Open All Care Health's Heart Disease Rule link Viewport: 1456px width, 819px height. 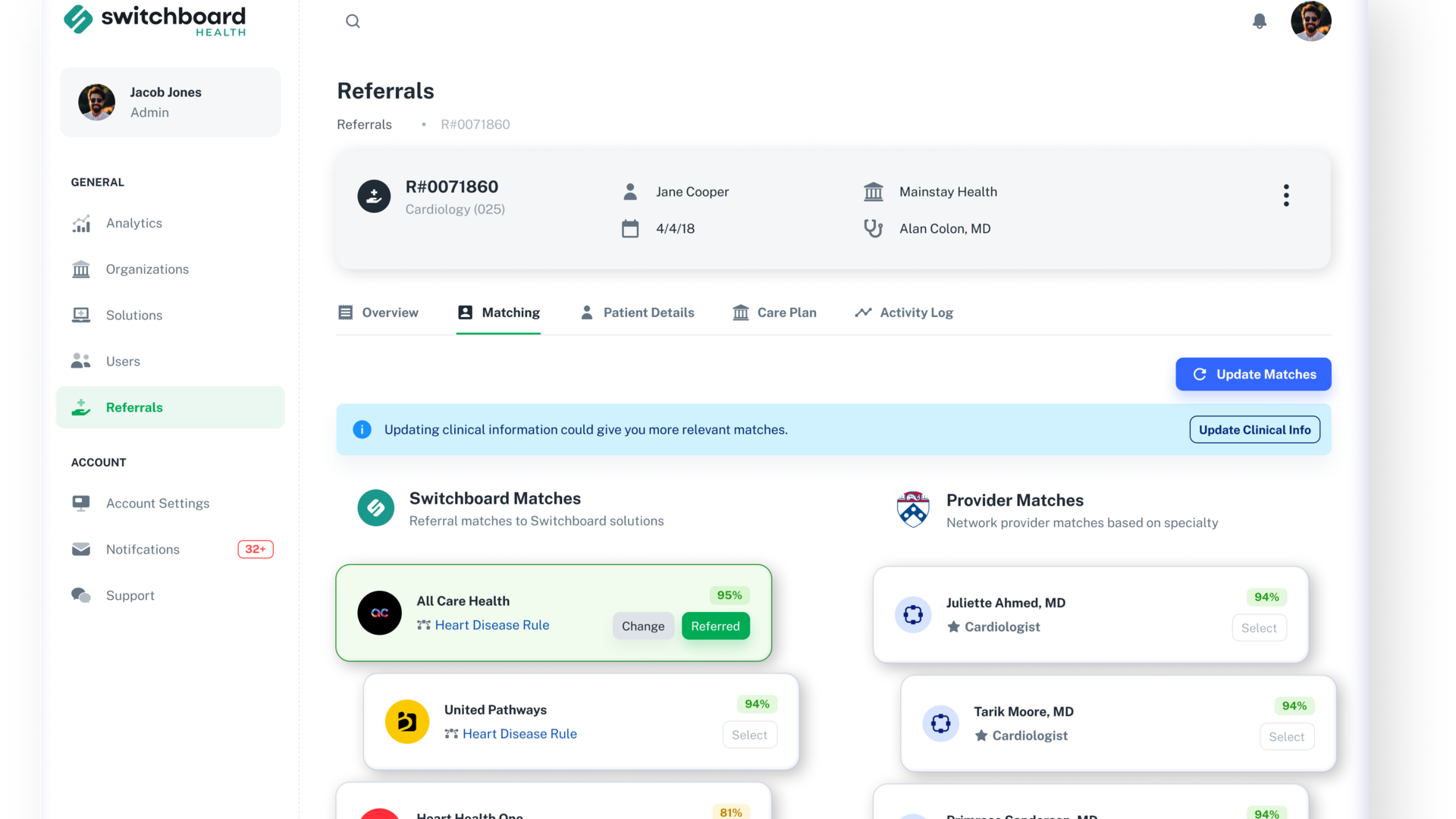point(492,625)
